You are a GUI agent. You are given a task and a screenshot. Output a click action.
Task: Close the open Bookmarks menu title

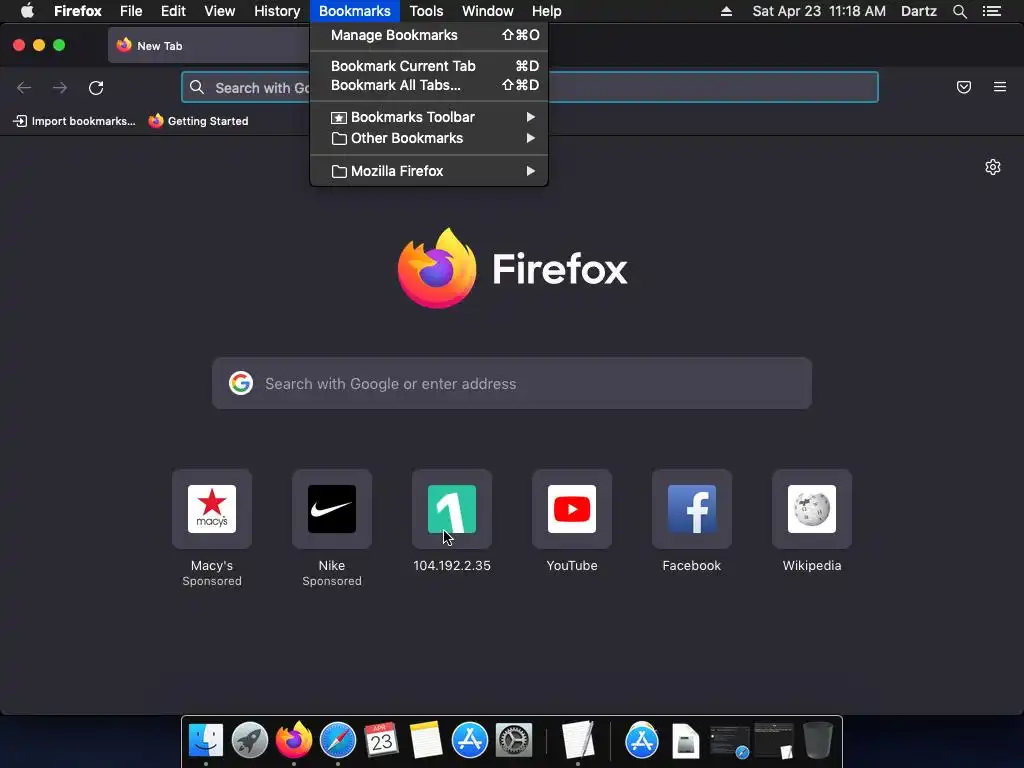[355, 11]
